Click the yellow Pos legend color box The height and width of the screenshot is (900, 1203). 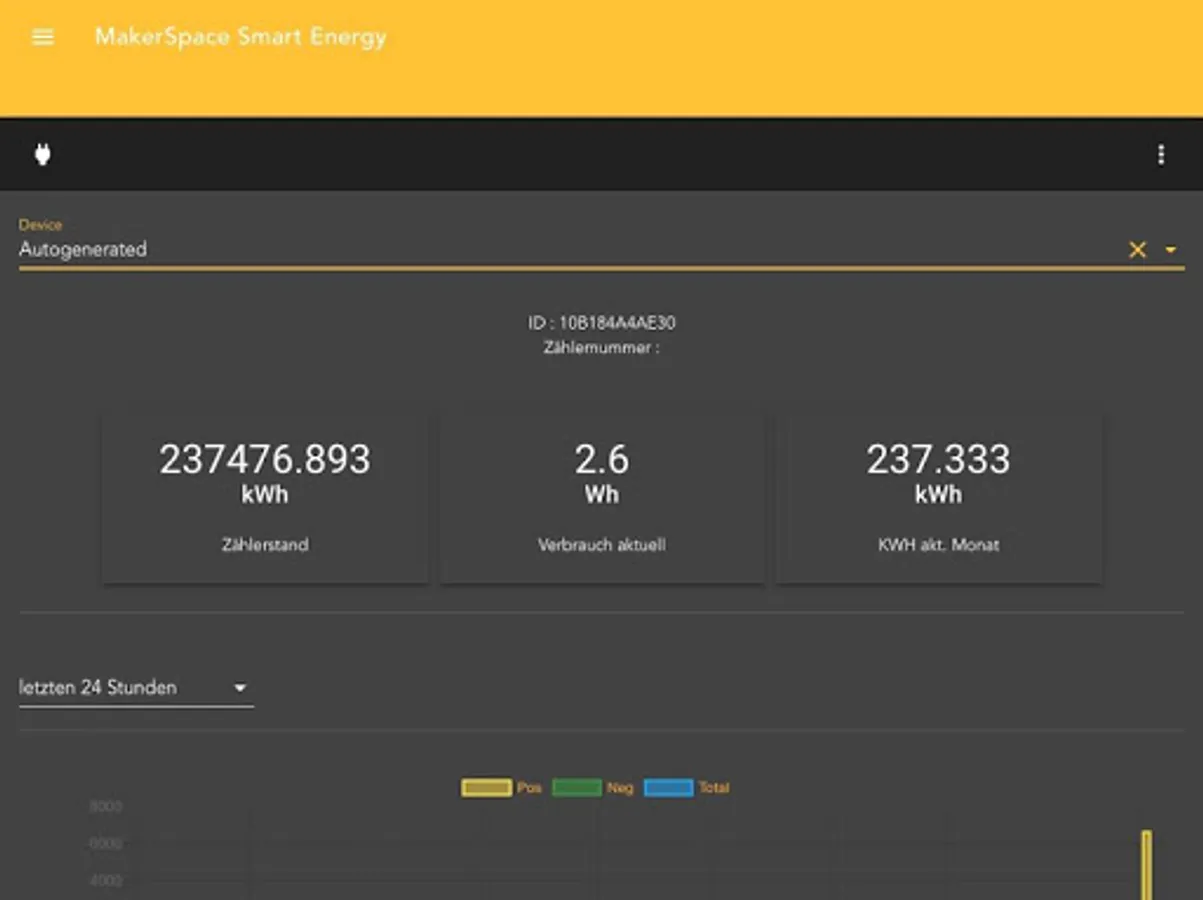click(486, 788)
